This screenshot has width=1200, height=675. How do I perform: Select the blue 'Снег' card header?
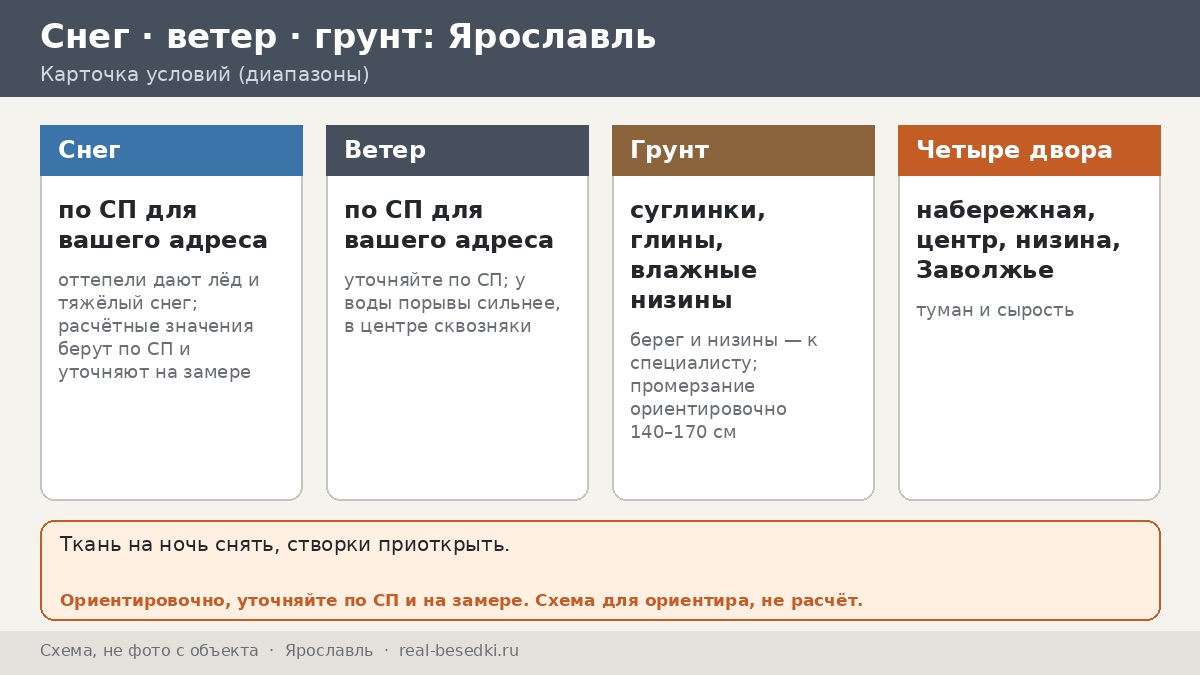171,150
